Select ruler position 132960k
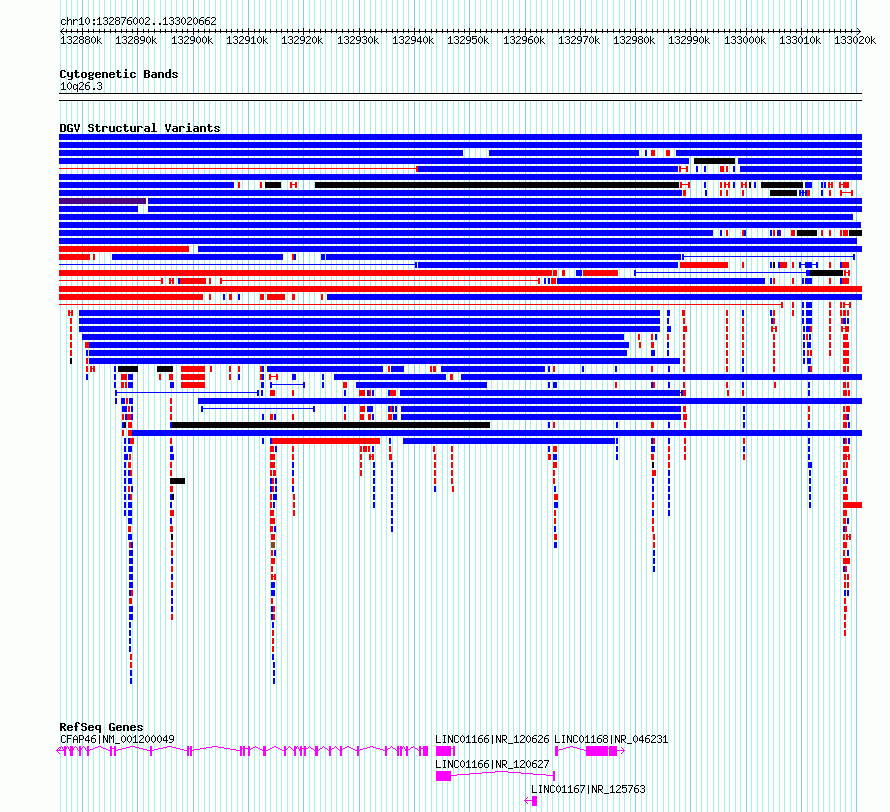Image resolution: width=890 pixels, height=812 pixels. pos(523,40)
